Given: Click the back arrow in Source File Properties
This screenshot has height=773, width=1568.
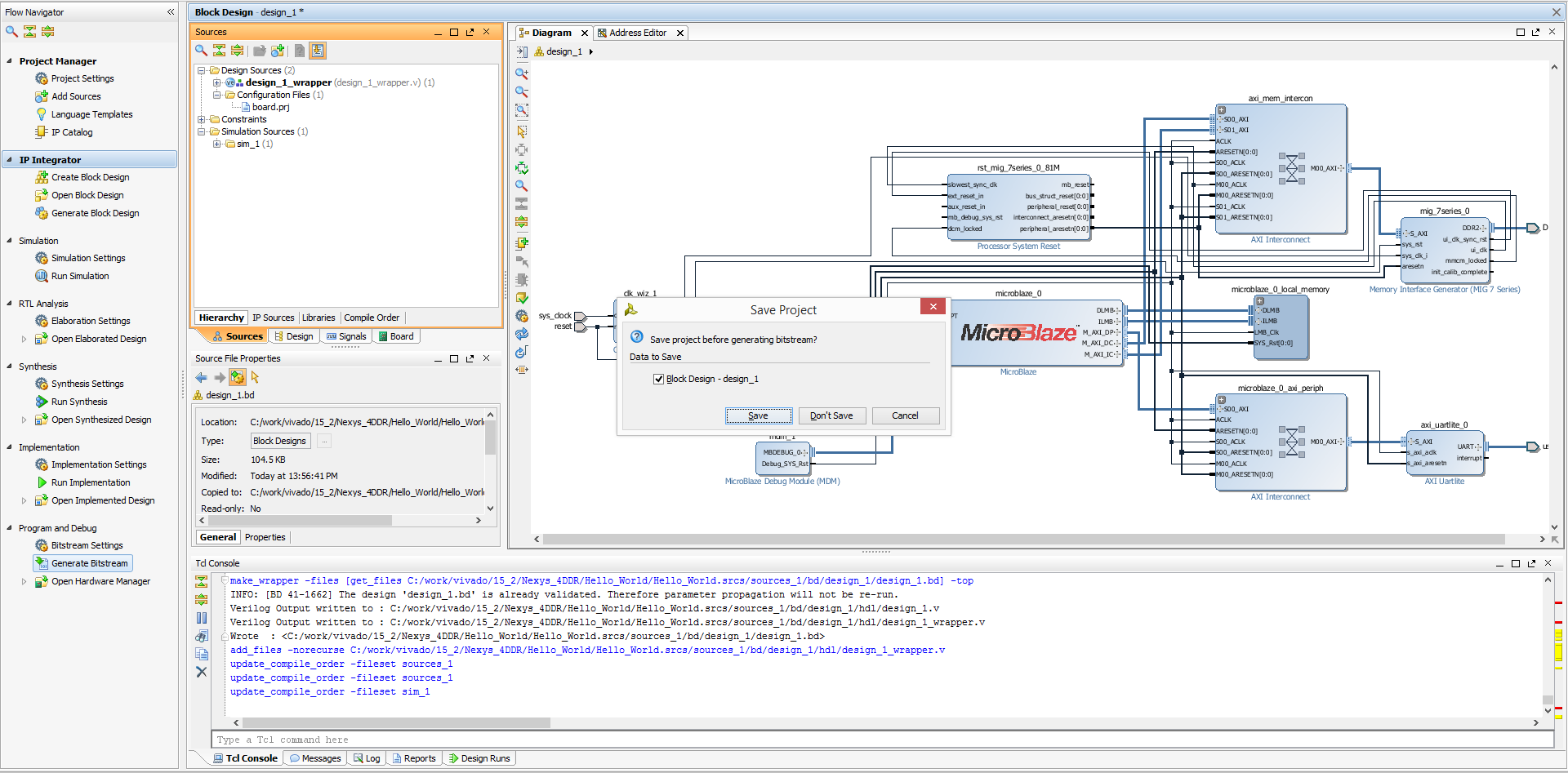Looking at the screenshot, I should tap(201, 377).
